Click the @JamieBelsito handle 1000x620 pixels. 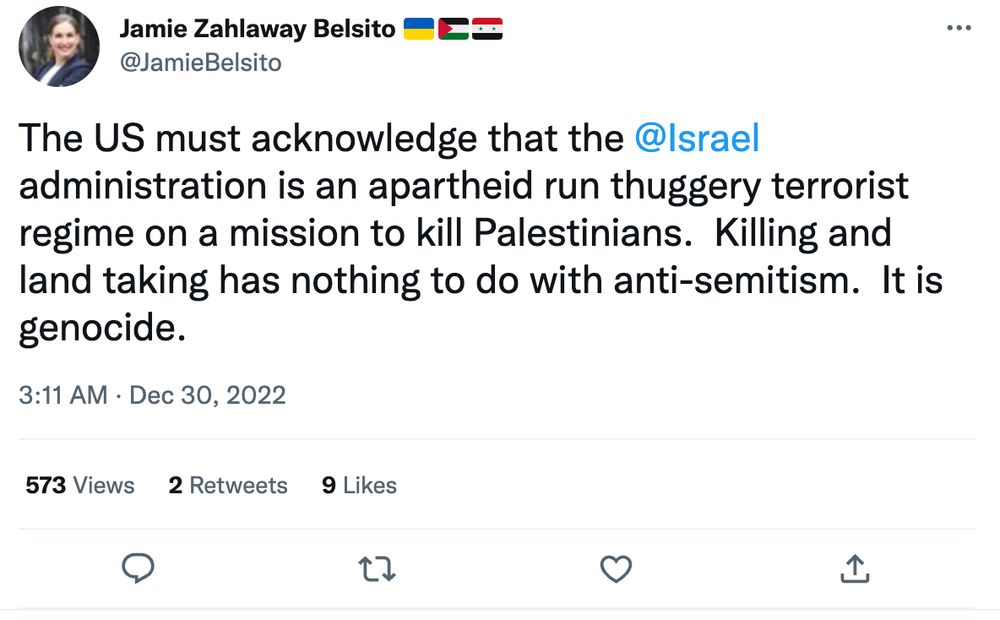pos(201,62)
